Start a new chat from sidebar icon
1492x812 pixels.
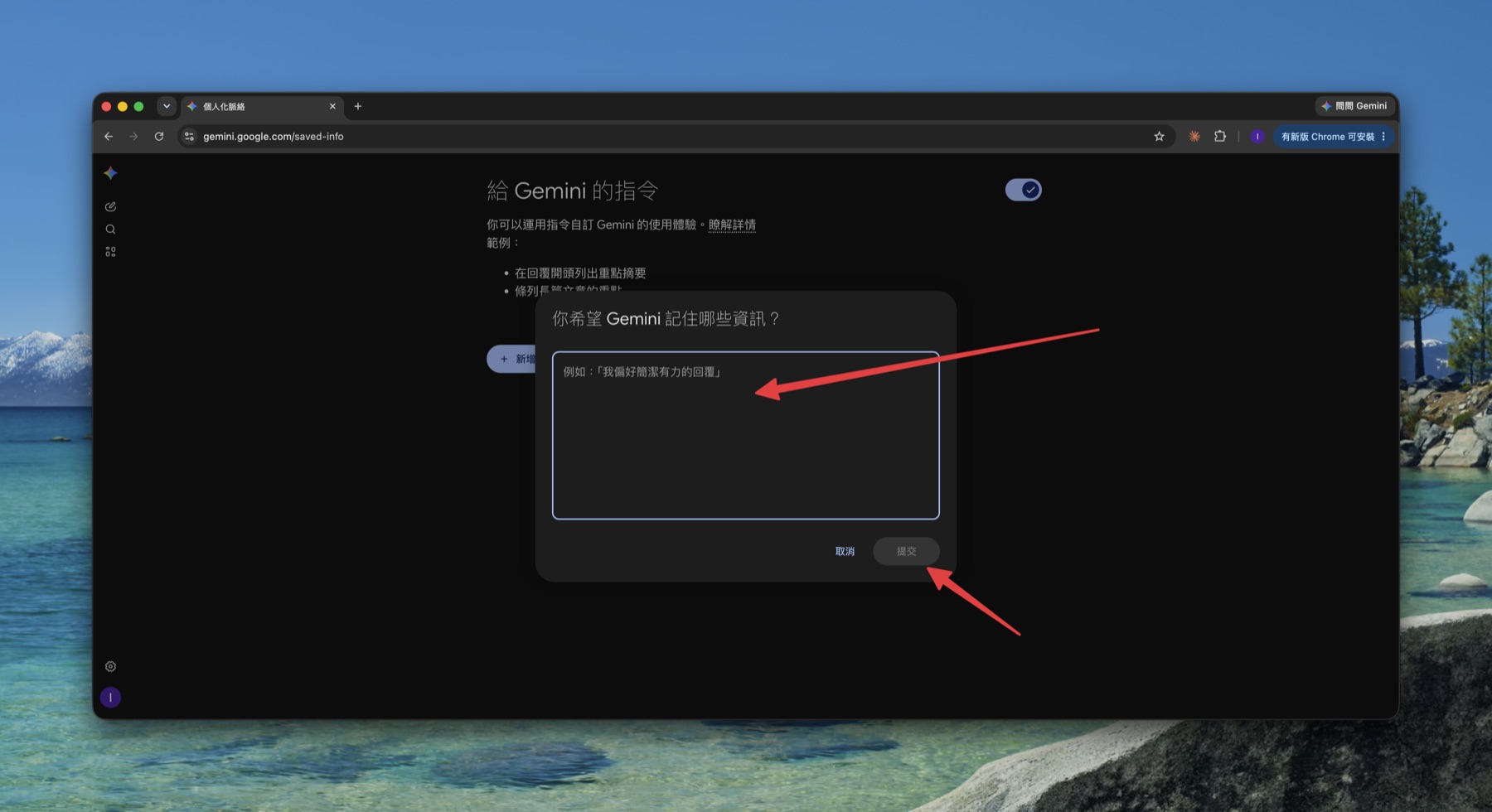pyautogui.click(x=110, y=206)
